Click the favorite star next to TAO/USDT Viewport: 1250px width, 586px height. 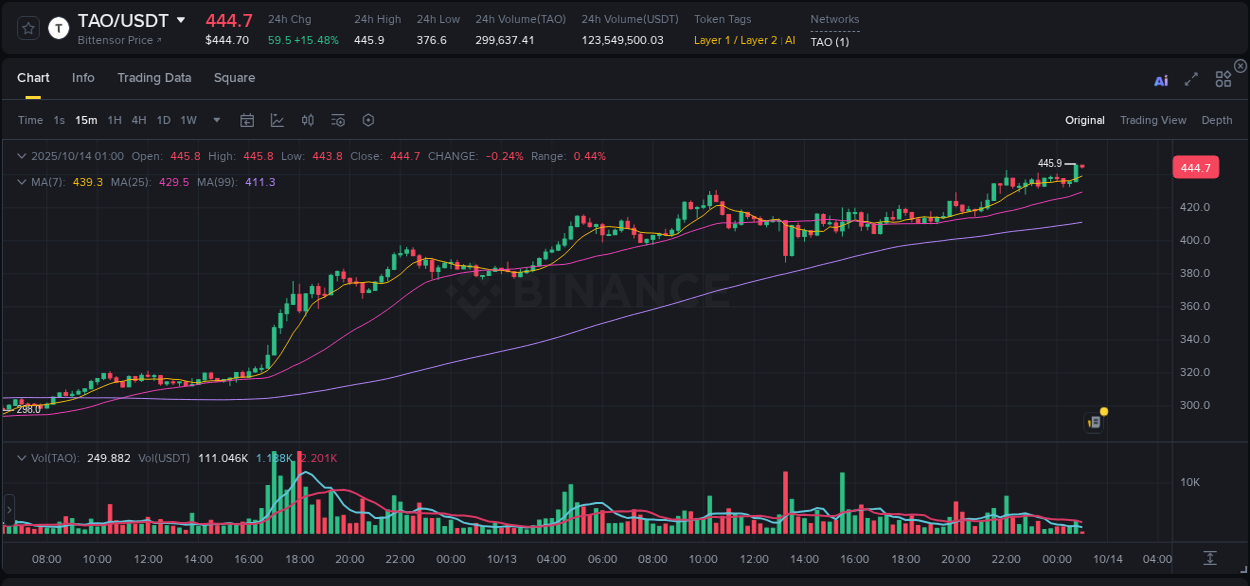27,28
